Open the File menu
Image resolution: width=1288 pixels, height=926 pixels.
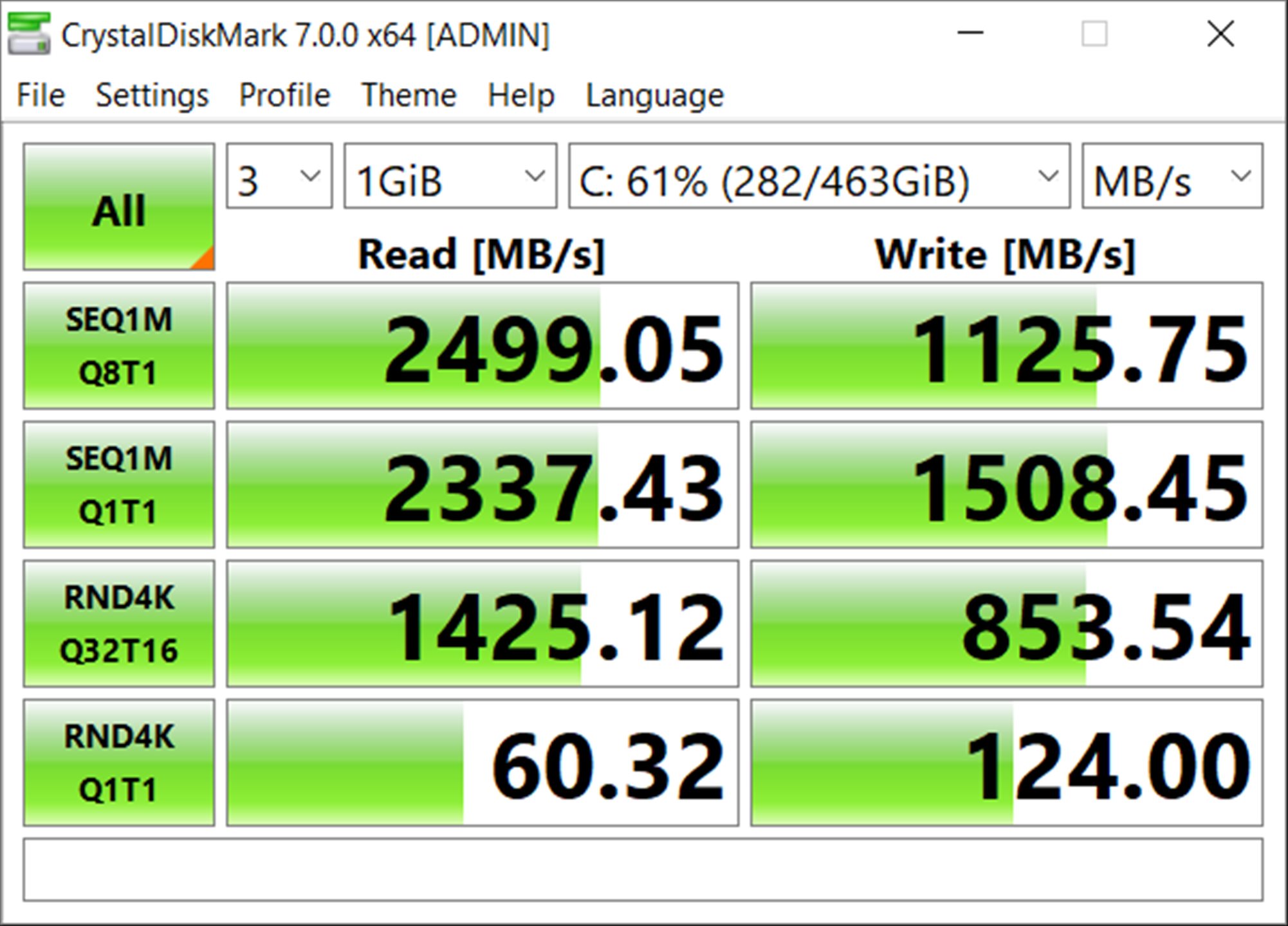click(41, 95)
